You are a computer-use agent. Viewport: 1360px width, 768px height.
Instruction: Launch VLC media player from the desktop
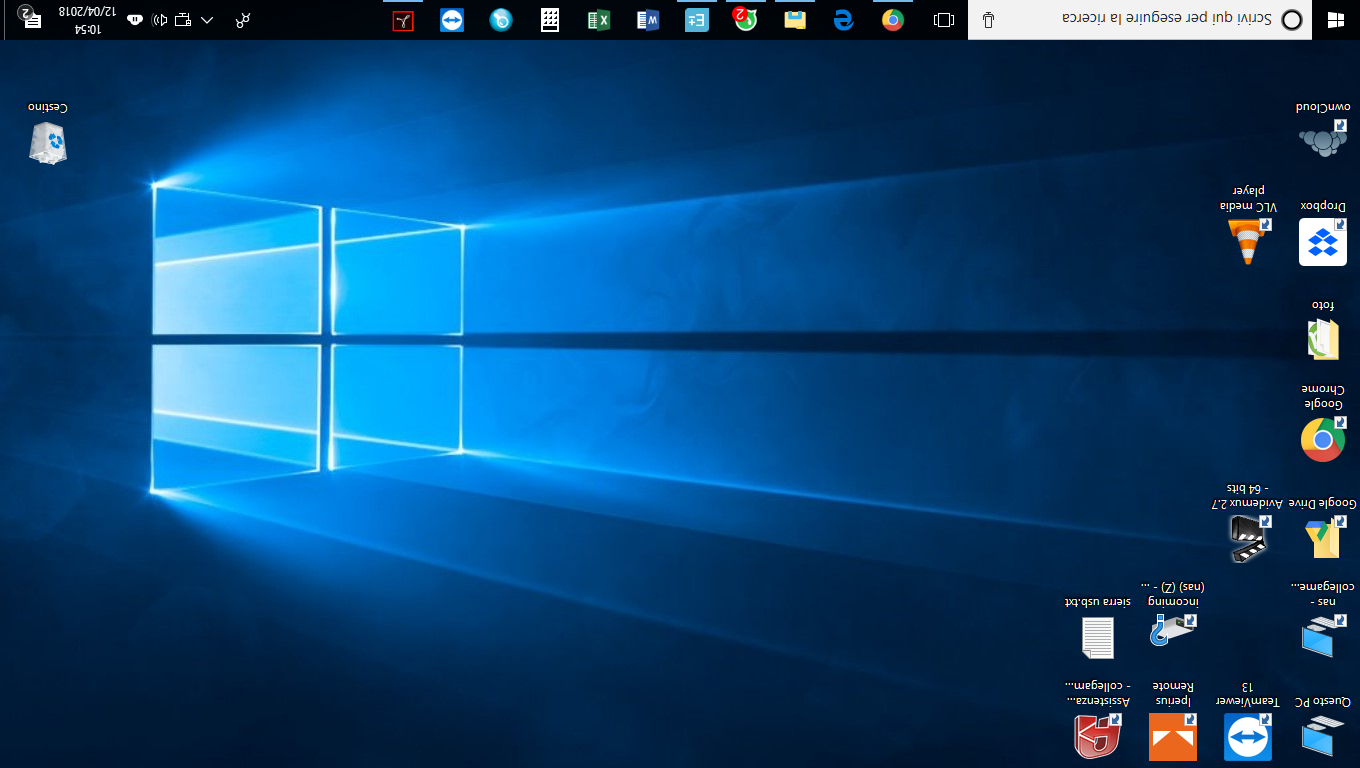click(1248, 224)
